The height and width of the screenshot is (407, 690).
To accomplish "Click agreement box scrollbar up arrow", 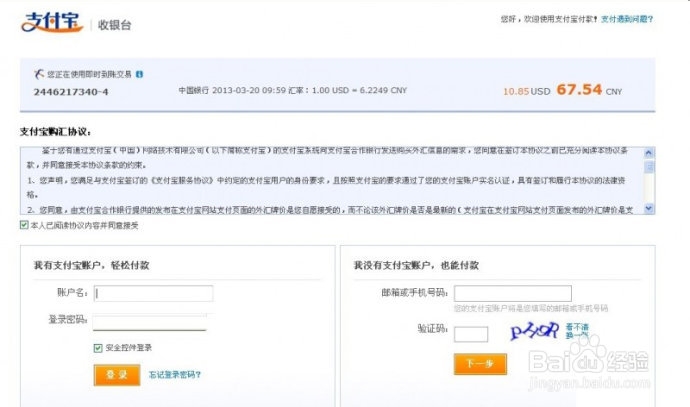I will coord(649,153).
